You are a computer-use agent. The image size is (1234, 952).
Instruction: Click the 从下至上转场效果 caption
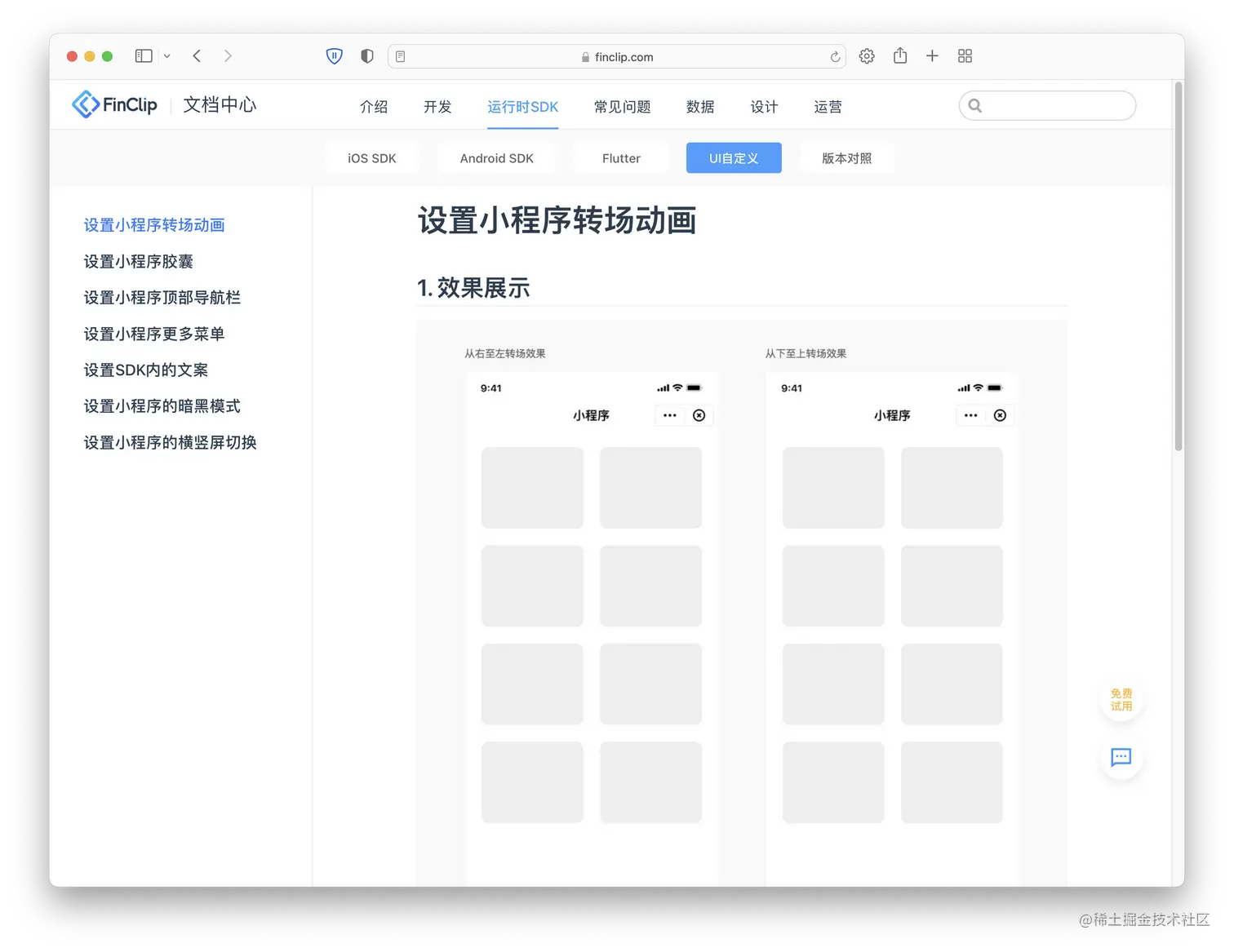coord(806,354)
